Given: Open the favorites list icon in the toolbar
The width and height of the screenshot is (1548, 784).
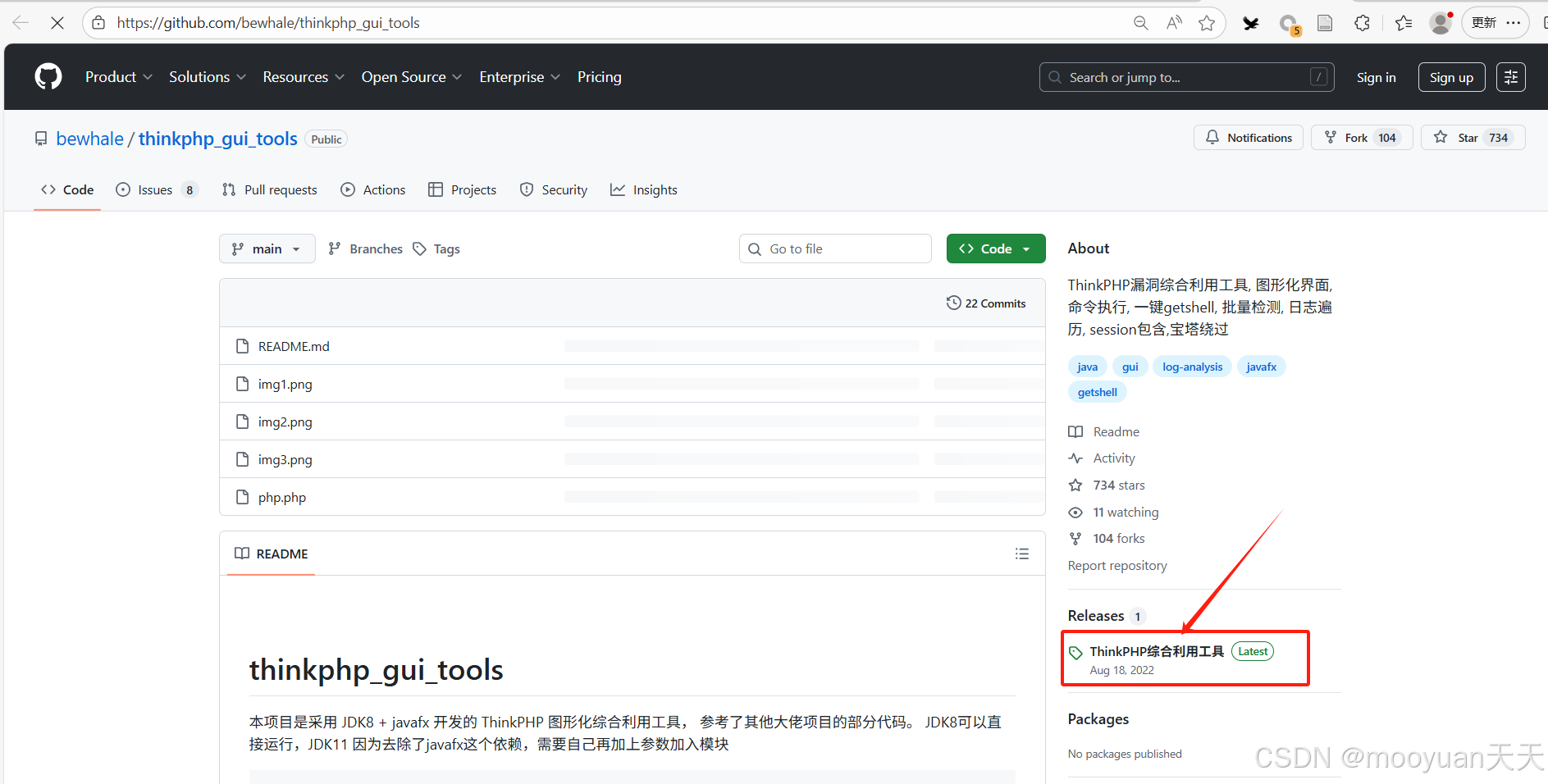Looking at the screenshot, I should click(1404, 23).
